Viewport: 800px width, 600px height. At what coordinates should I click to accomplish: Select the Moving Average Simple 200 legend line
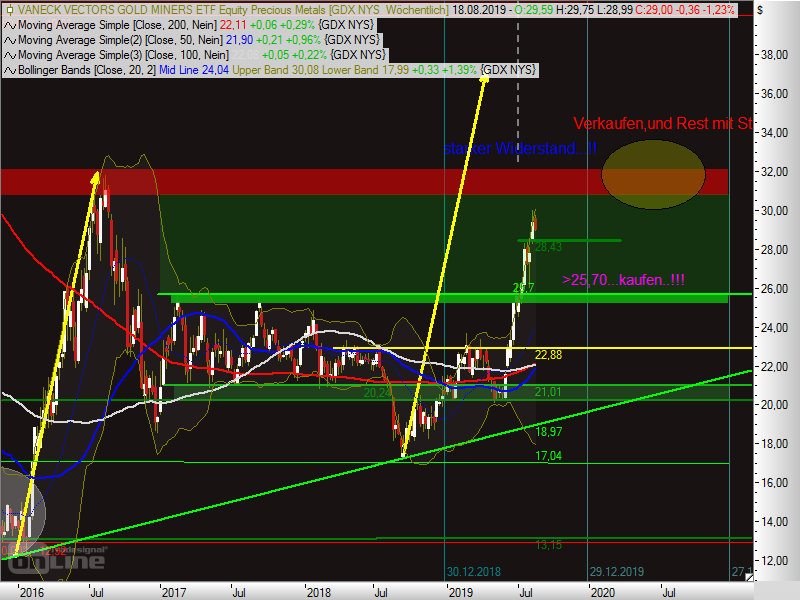pyautogui.click(x=189, y=25)
